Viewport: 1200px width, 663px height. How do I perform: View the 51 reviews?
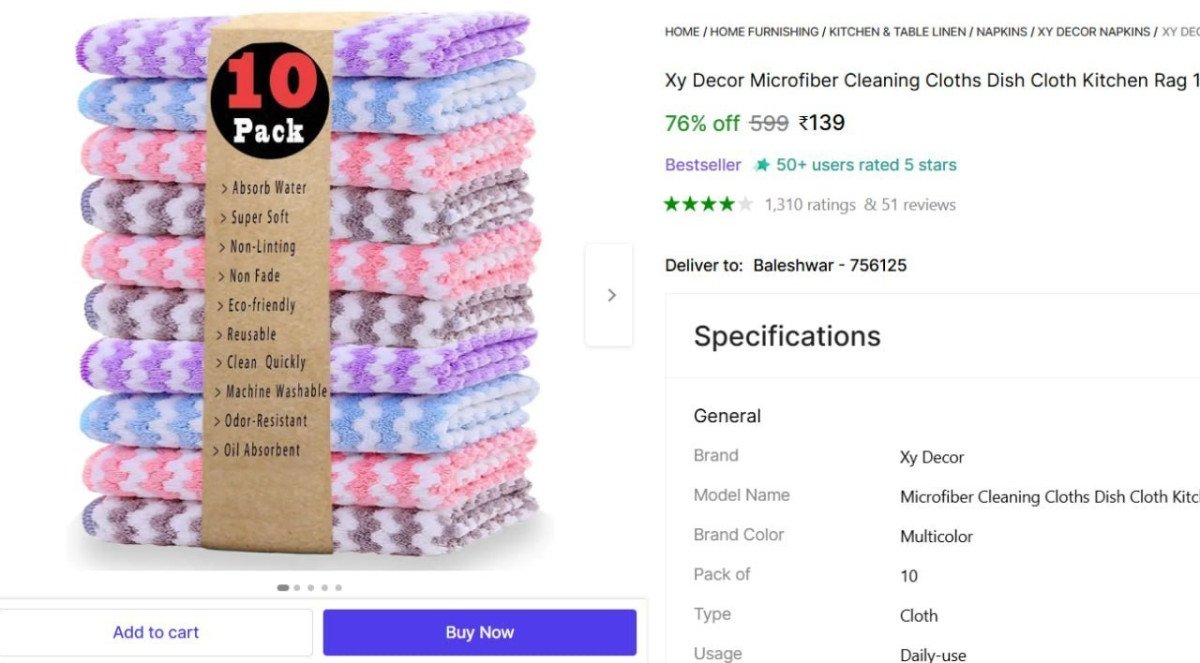coord(918,203)
